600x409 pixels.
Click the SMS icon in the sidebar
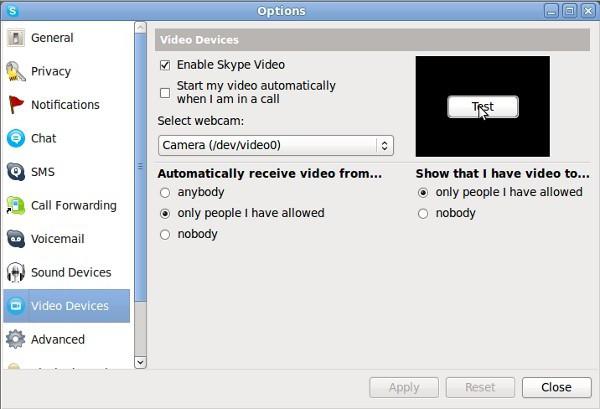(x=16, y=171)
